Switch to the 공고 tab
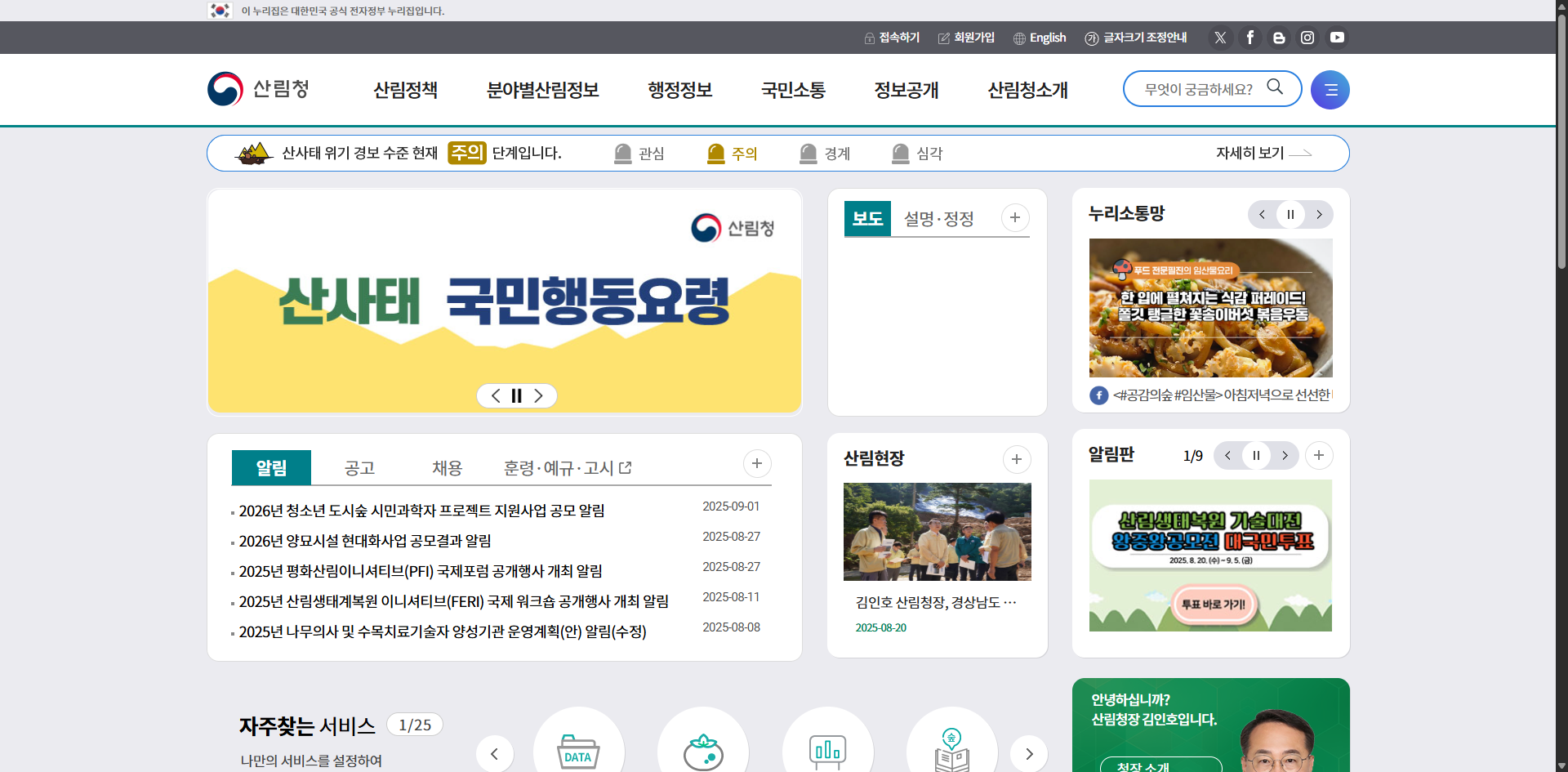The width and height of the screenshot is (1568, 772). 359,467
